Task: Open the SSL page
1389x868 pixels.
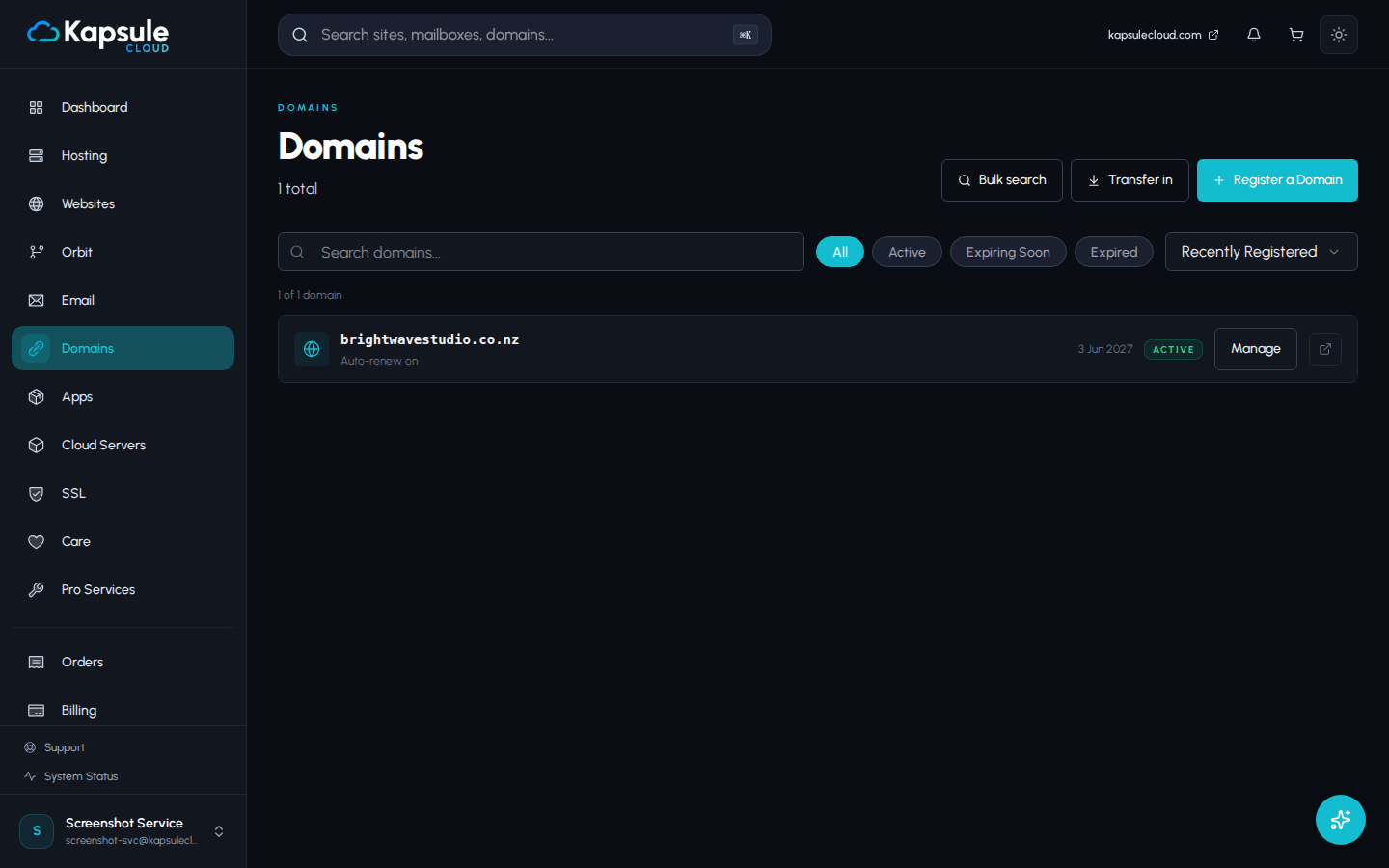Action: (x=123, y=493)
